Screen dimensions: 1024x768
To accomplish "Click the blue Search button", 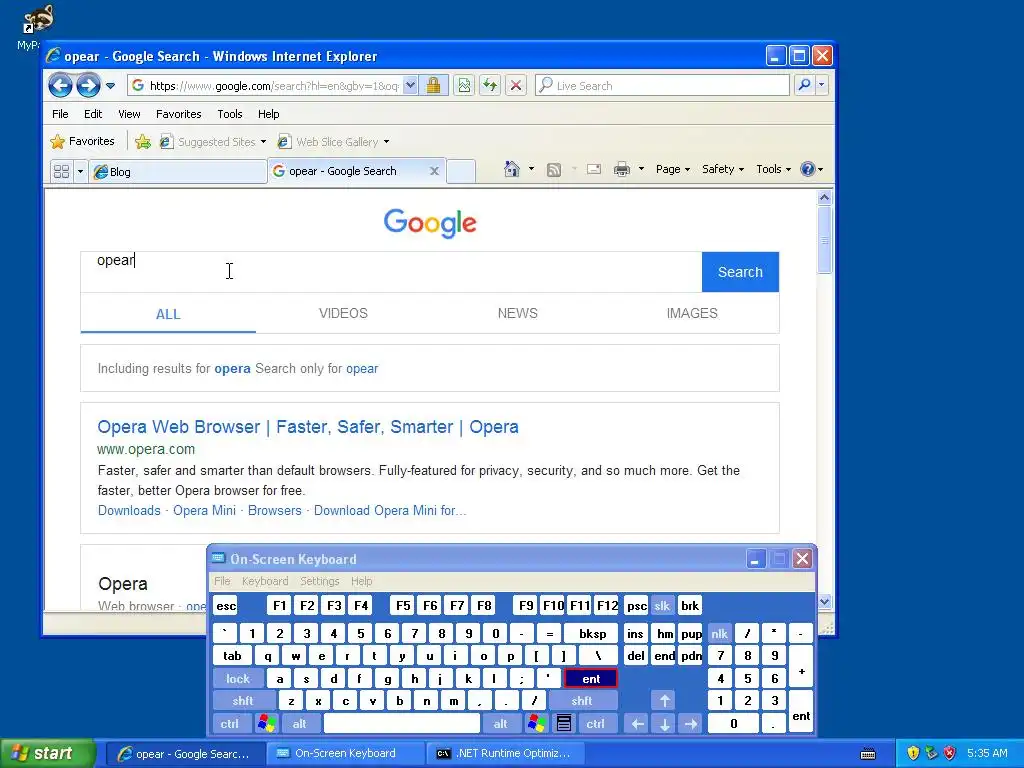I will point(740,272).
